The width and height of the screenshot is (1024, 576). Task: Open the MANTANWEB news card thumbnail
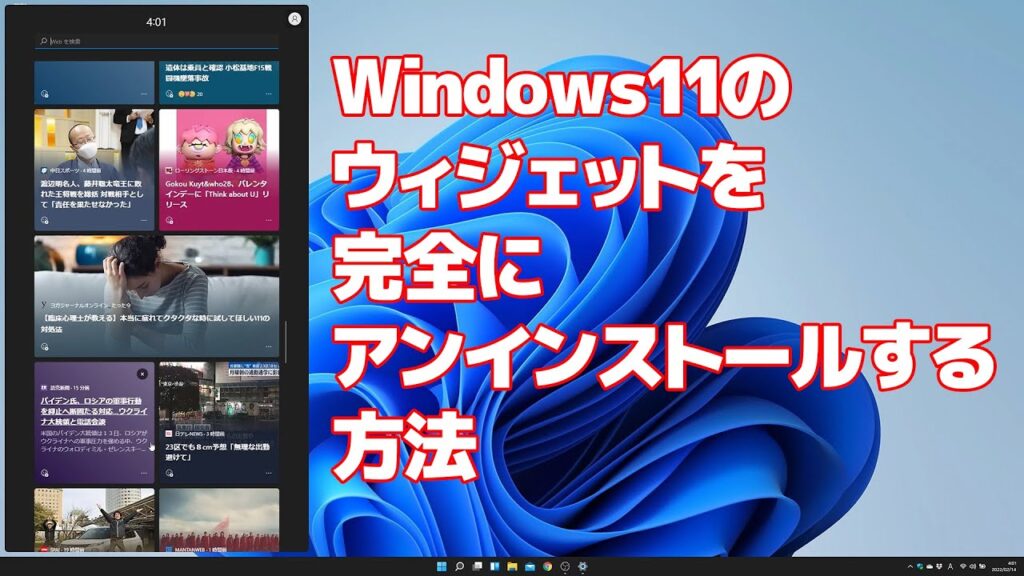coord(219,520)
